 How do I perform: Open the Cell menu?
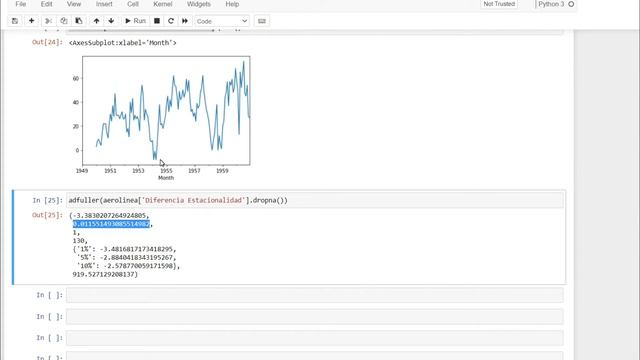point(133,4)
